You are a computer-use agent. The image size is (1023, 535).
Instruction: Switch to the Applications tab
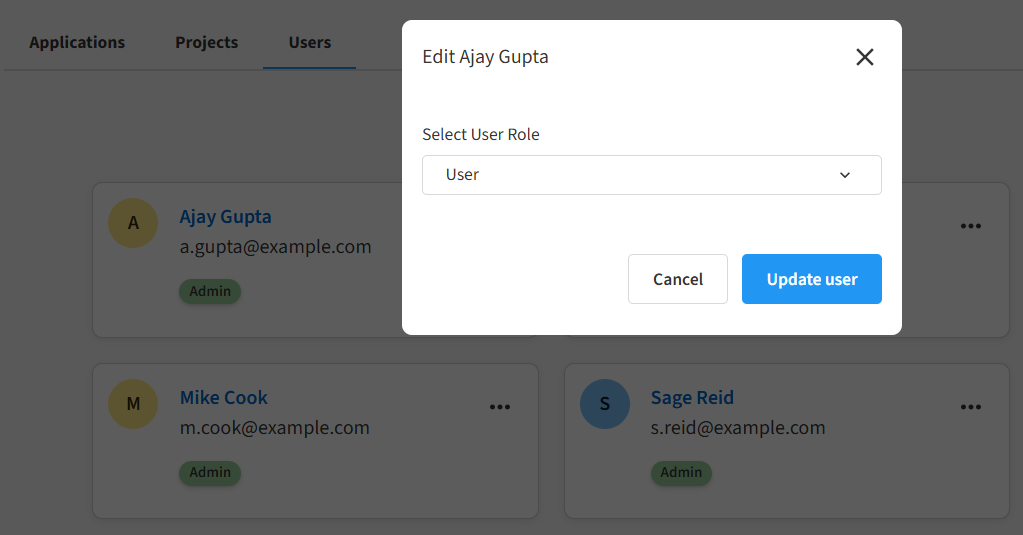pyautogui.click(x=77, y=43)
